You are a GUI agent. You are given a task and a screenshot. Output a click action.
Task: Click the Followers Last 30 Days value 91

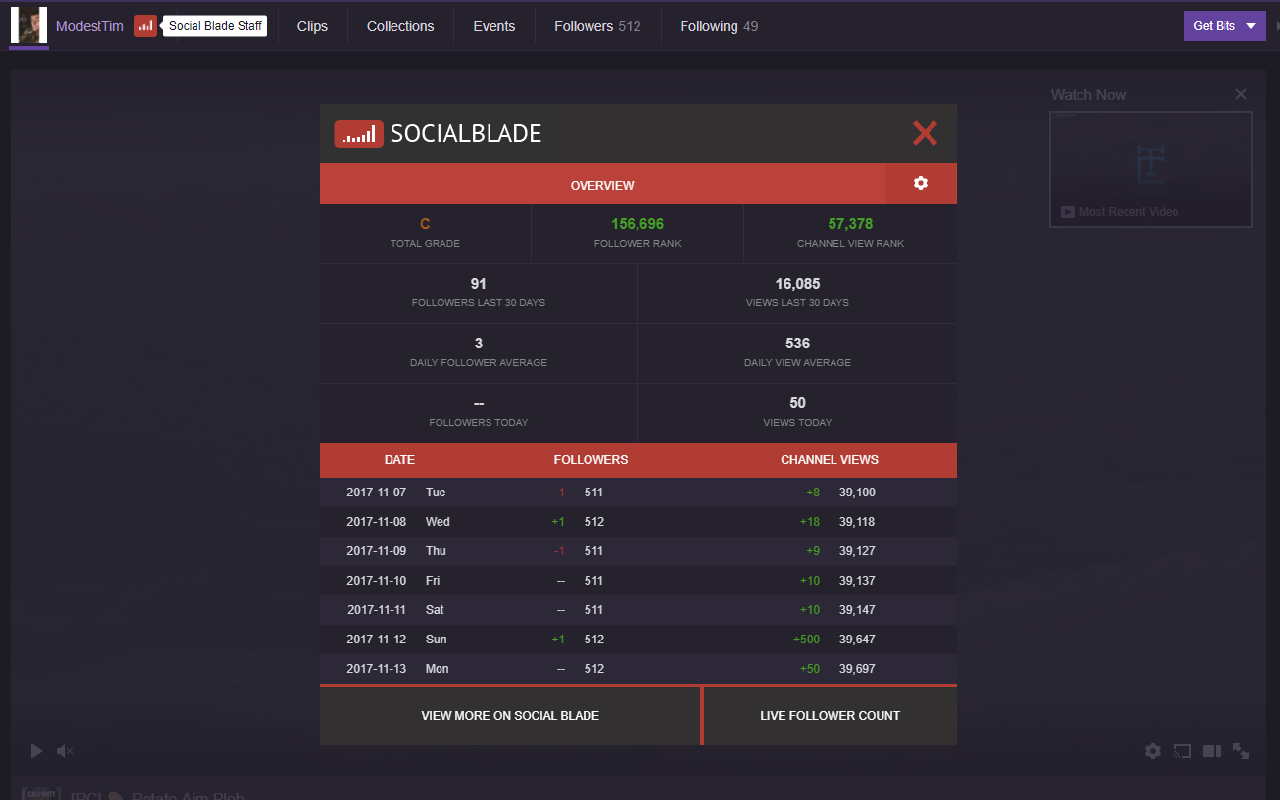coord(478,284)
